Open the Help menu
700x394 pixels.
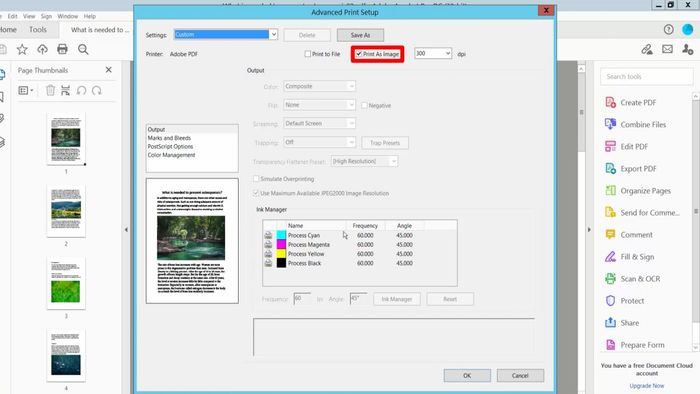(x=90, y=16)
